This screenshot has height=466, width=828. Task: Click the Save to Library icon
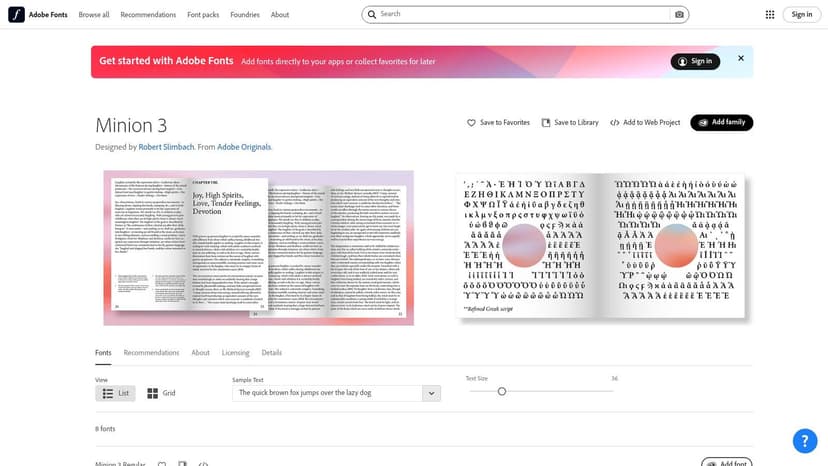tap(546, 123)
